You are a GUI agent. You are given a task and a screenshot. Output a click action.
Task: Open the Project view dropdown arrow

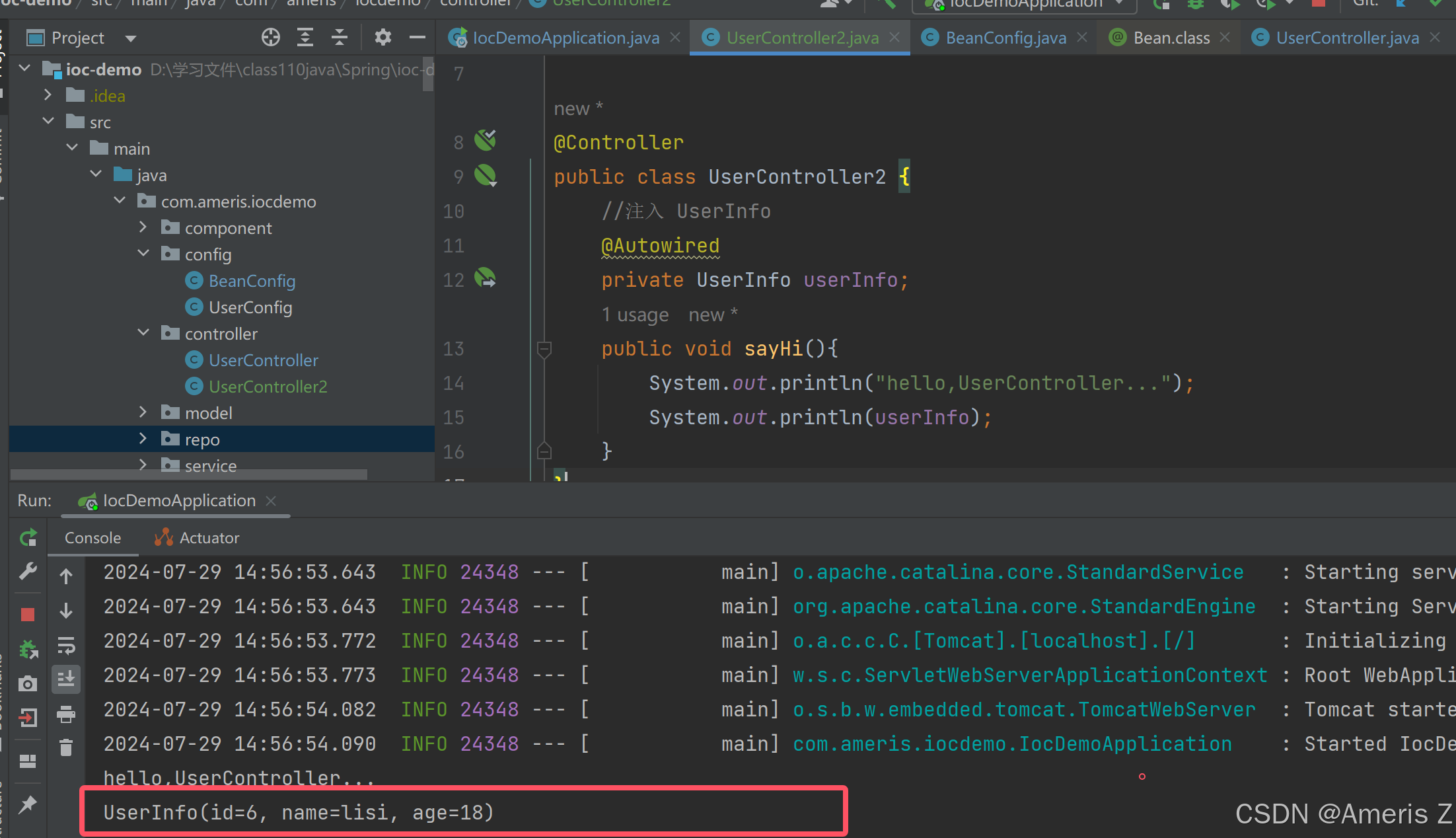pos(131,38)
